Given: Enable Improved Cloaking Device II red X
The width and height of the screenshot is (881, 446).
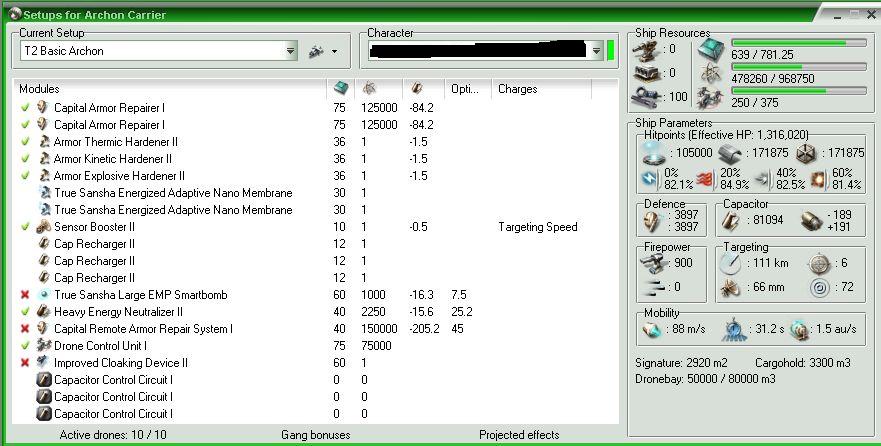Looking at the screenshot, I should [x=25, y=363].
